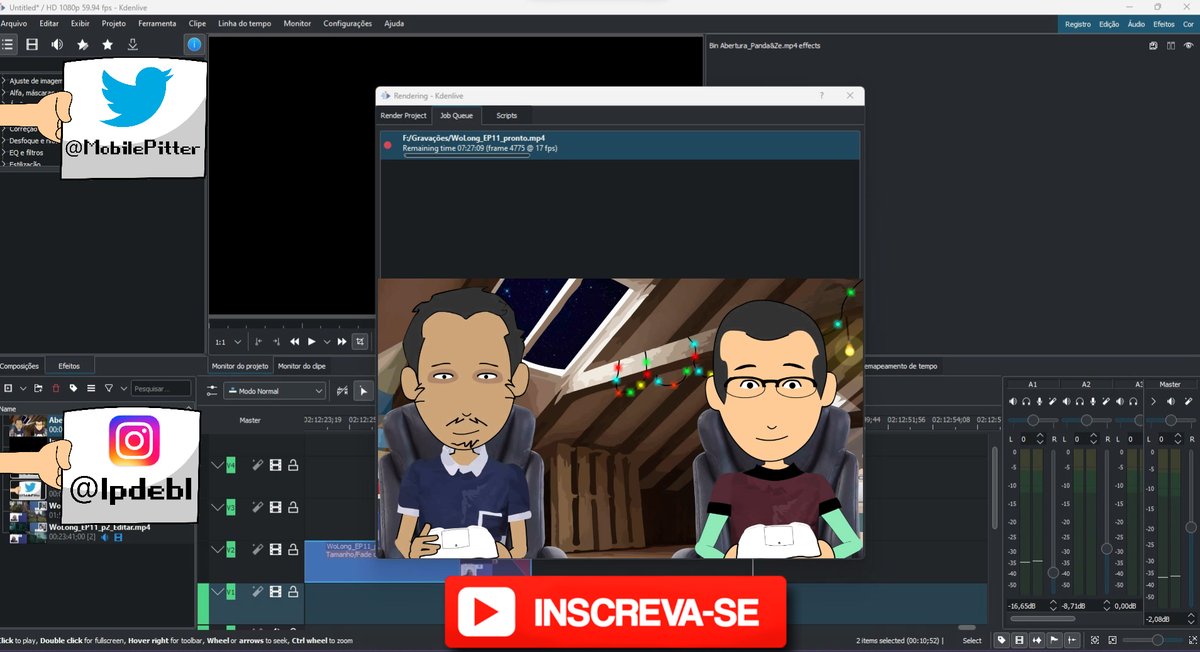Show audio effects speaker icon
Viewport: 1200px width, 652px height.
click(57, 44)
